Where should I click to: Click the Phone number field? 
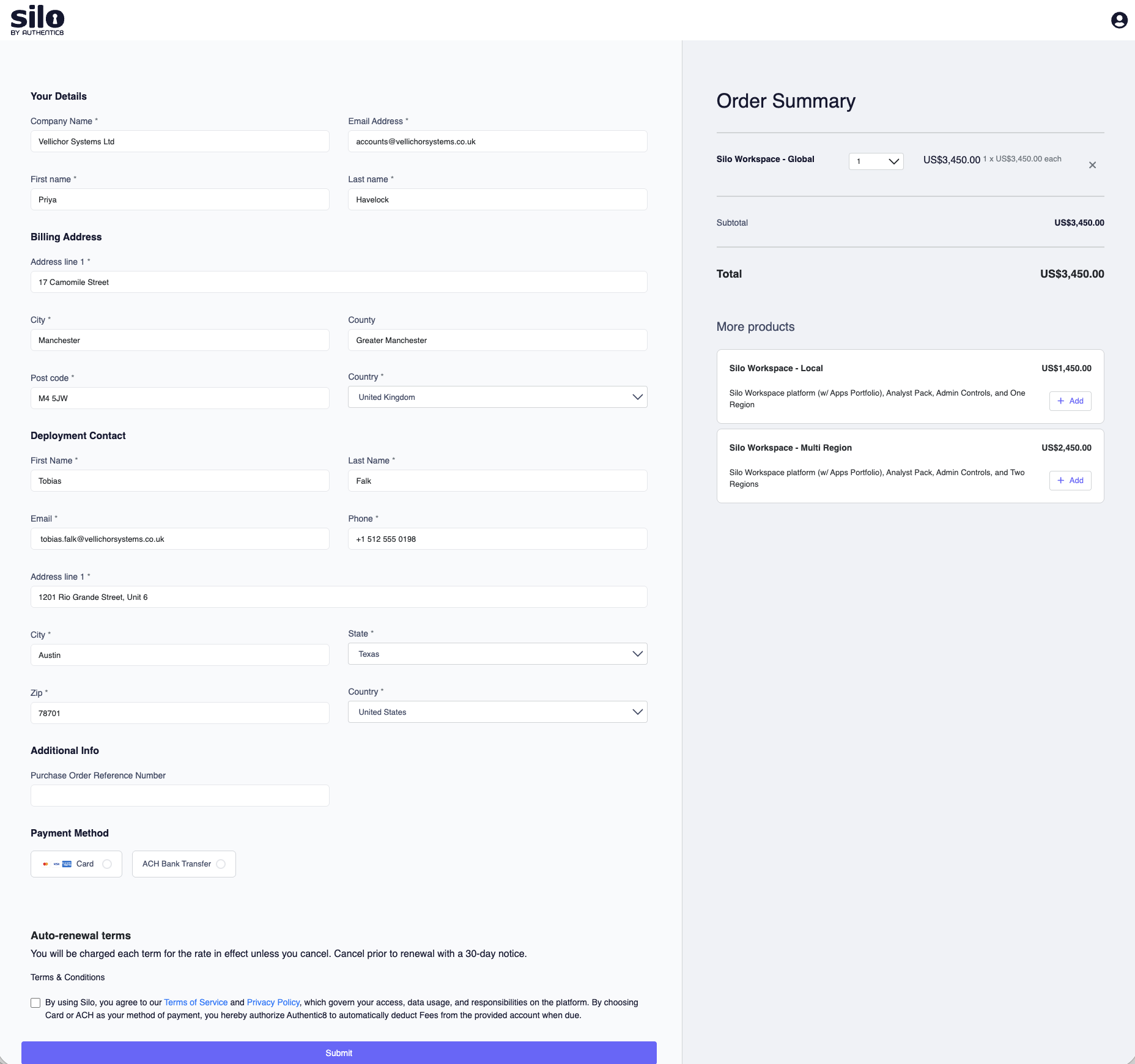(497, 539)
